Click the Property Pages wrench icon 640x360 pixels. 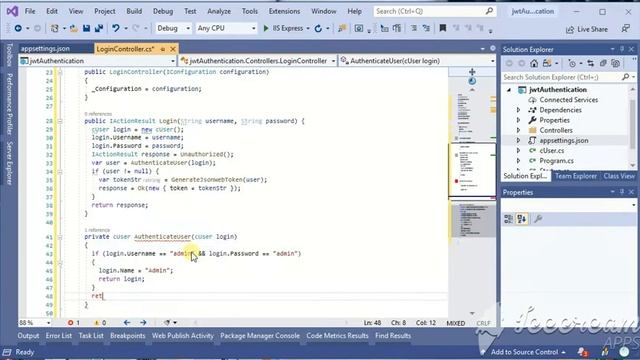tap(538, 219)
